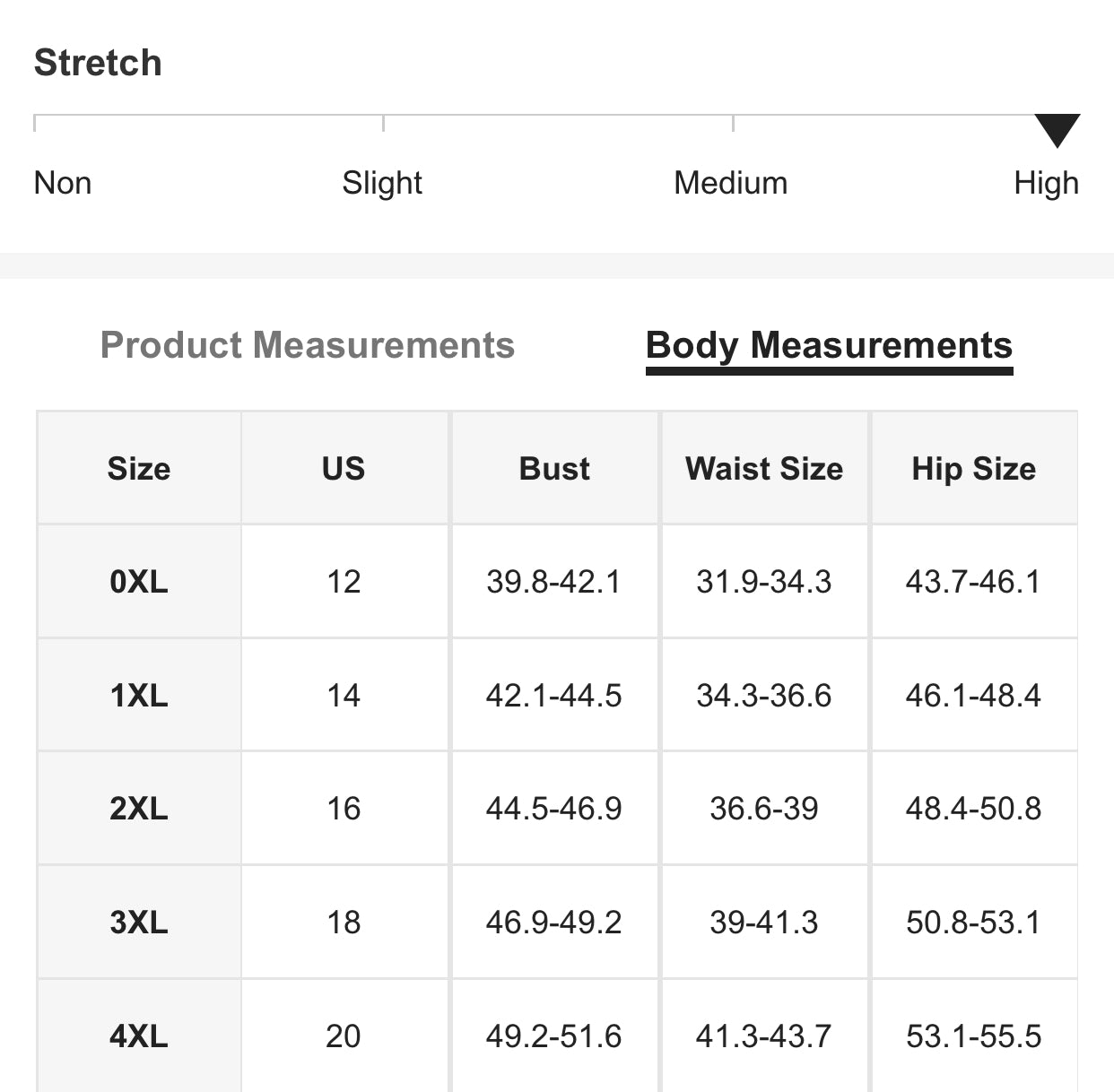Viewport: 1114px width, 1092px height.
Task: Select the 4XL size row label
Action: (139, 1036)
